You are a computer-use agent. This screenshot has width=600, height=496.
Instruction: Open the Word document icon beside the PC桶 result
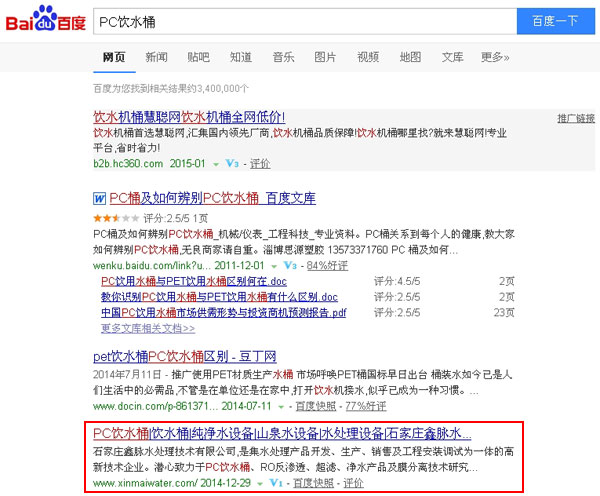99,198
